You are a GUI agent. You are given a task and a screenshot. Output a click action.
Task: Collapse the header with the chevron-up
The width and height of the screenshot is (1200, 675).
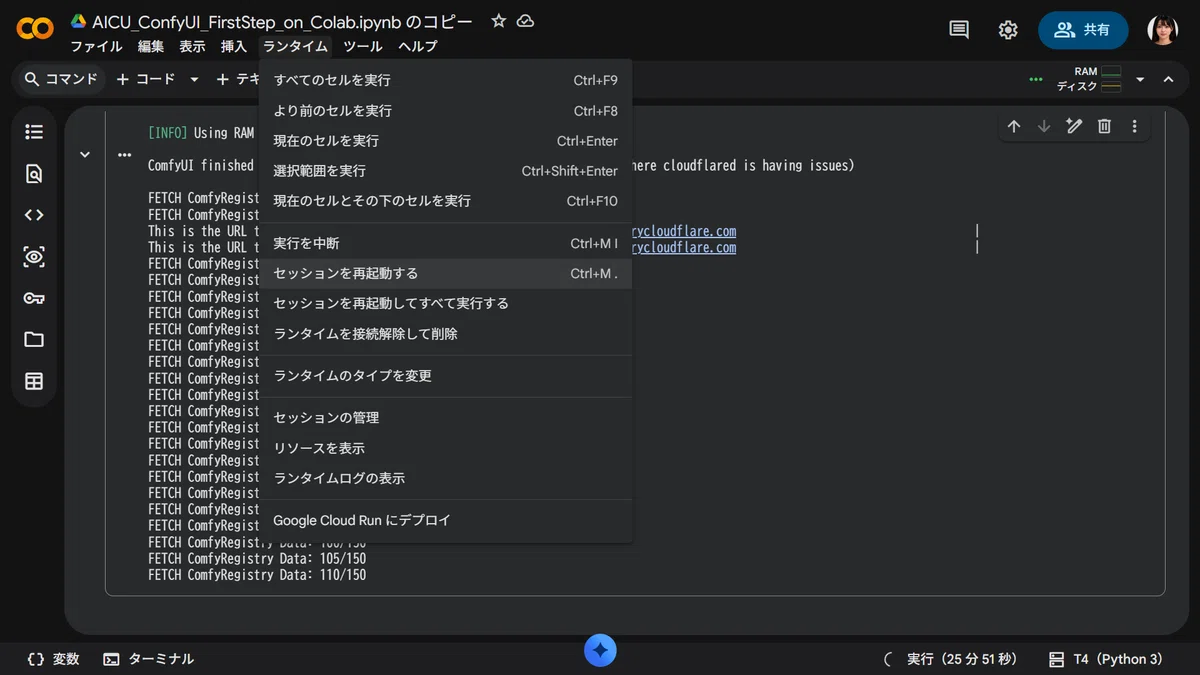1168,79
